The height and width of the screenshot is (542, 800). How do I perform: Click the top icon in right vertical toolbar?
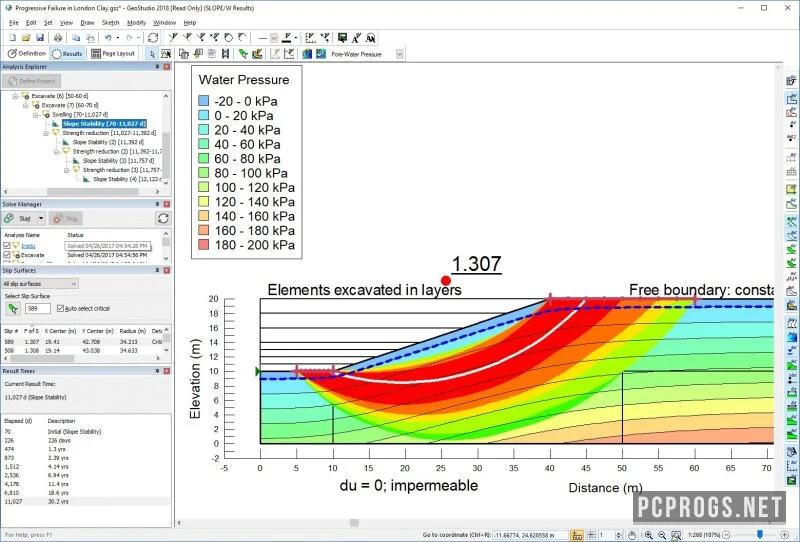click(x=791, y=80)
